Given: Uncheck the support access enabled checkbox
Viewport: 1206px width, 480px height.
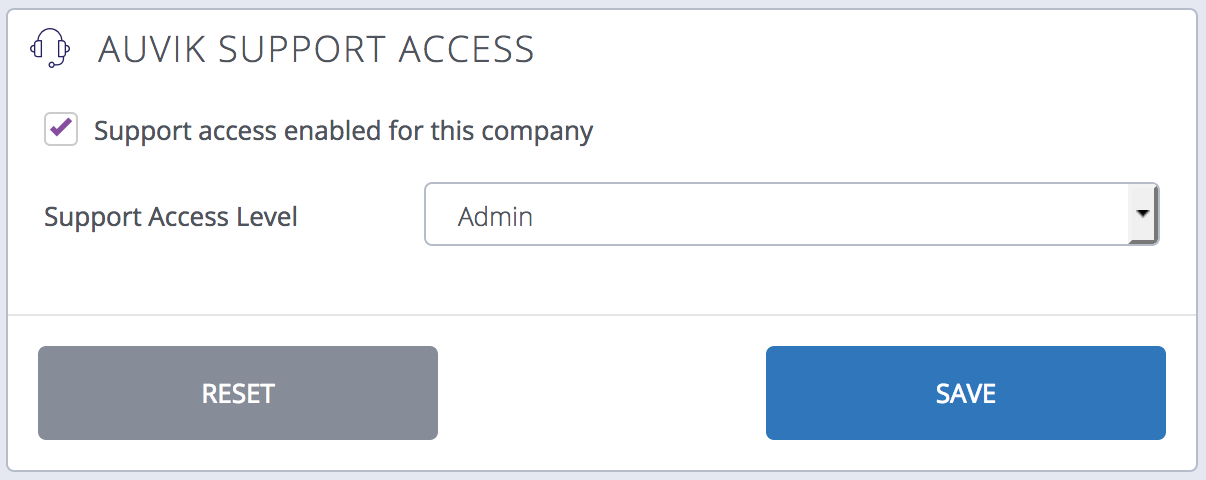Looking at the screenshot, I should [61, 130].
